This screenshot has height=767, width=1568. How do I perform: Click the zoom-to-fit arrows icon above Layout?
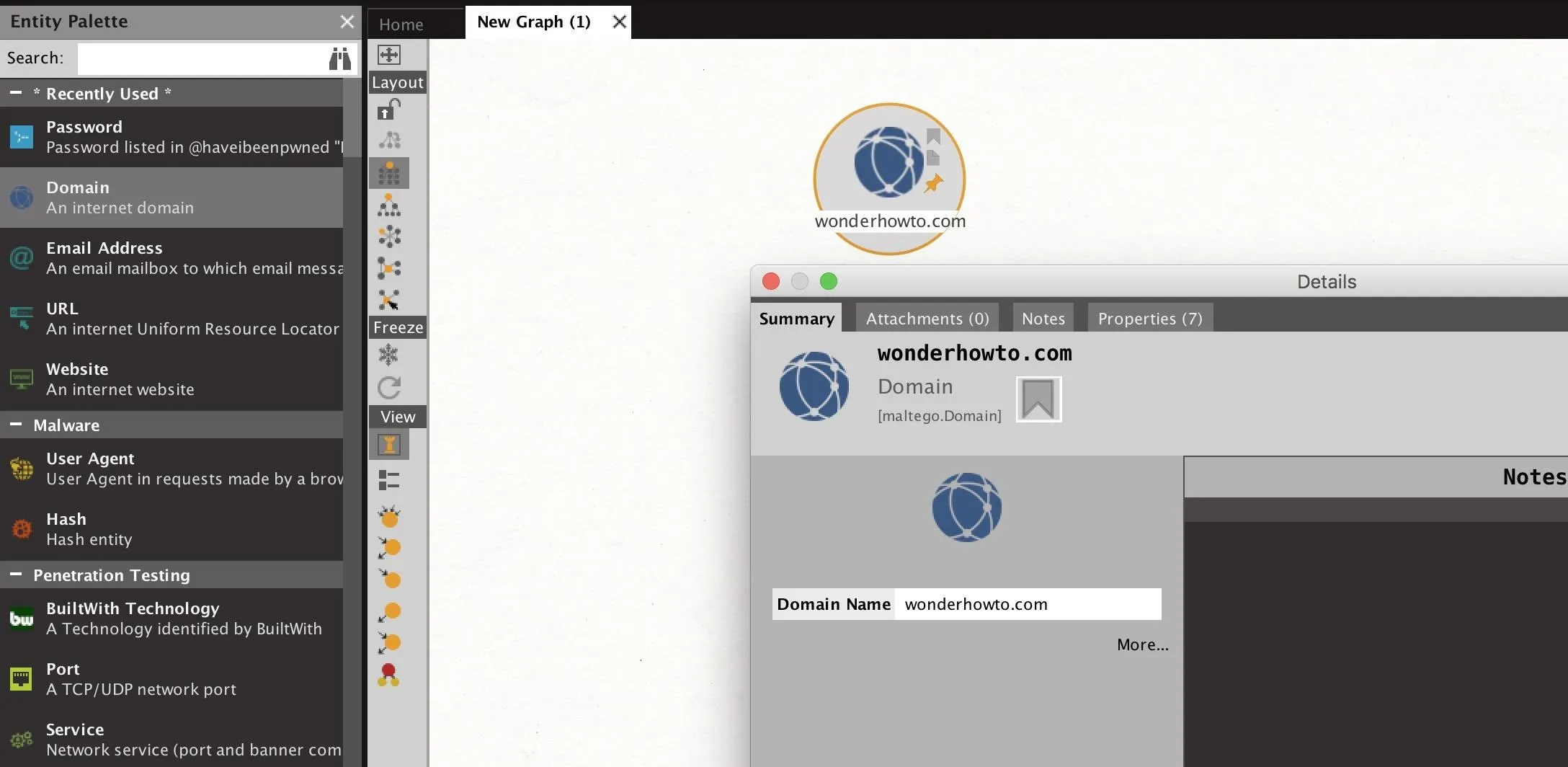389,55
